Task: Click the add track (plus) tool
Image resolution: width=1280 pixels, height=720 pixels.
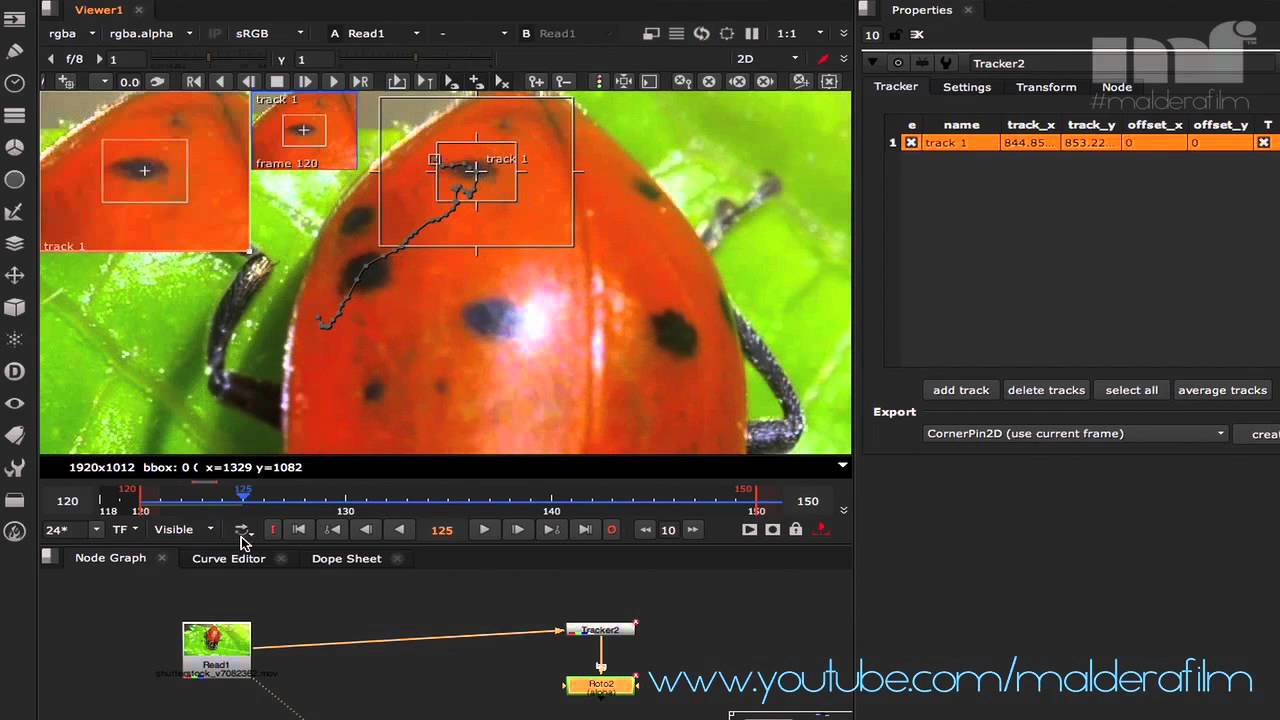Action: (x=66, y=82)
